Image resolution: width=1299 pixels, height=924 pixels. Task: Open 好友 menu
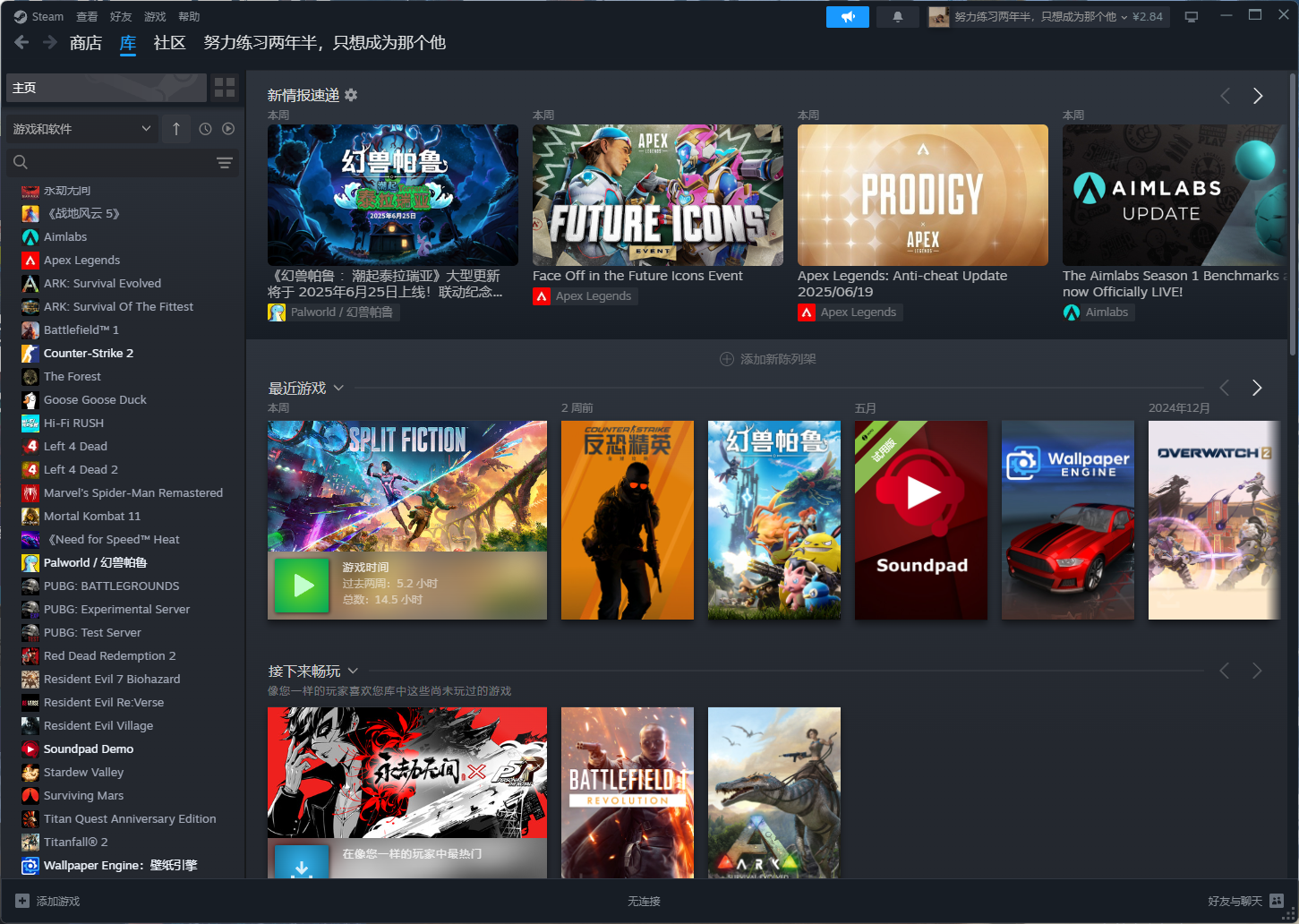(x=121, y=16)
